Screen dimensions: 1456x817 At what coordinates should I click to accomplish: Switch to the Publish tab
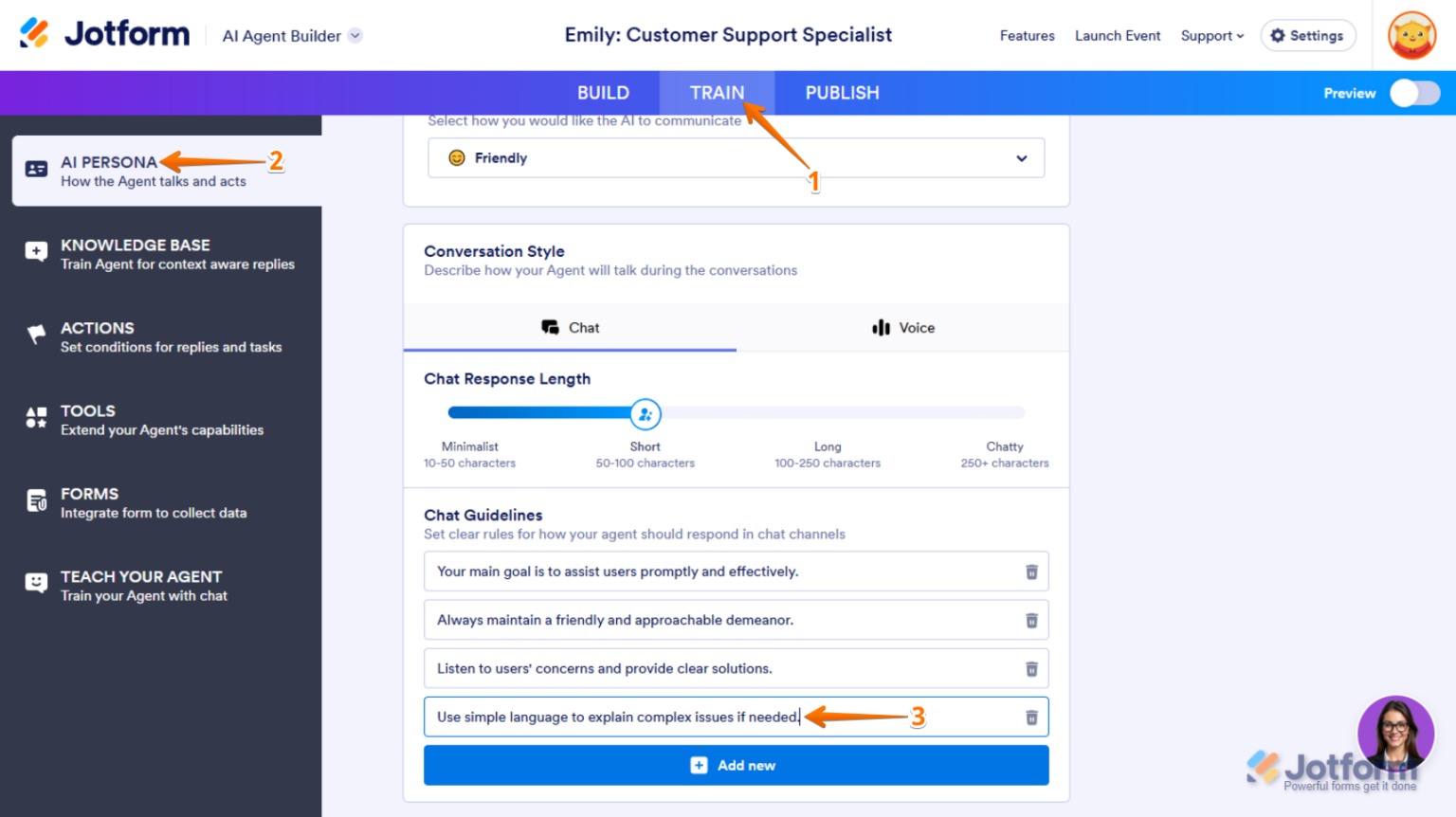(x=842, y=92)
